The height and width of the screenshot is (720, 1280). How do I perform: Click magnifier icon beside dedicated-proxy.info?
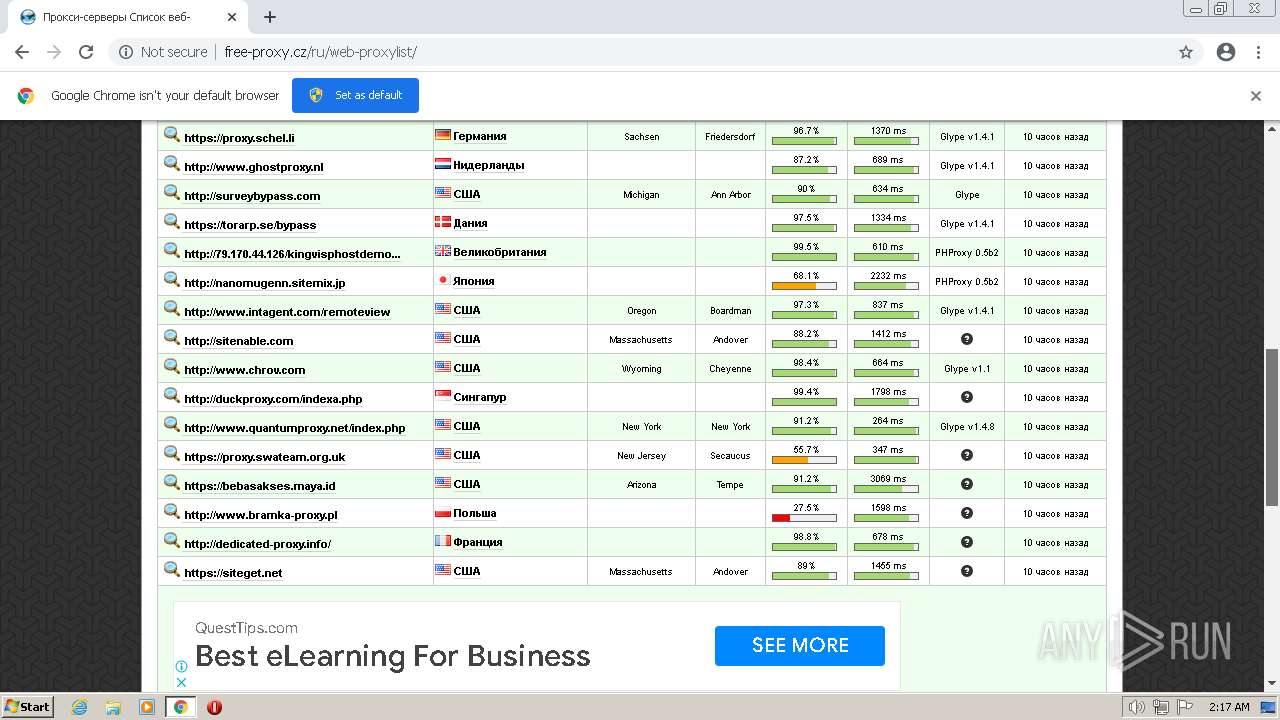pos(172,541)
